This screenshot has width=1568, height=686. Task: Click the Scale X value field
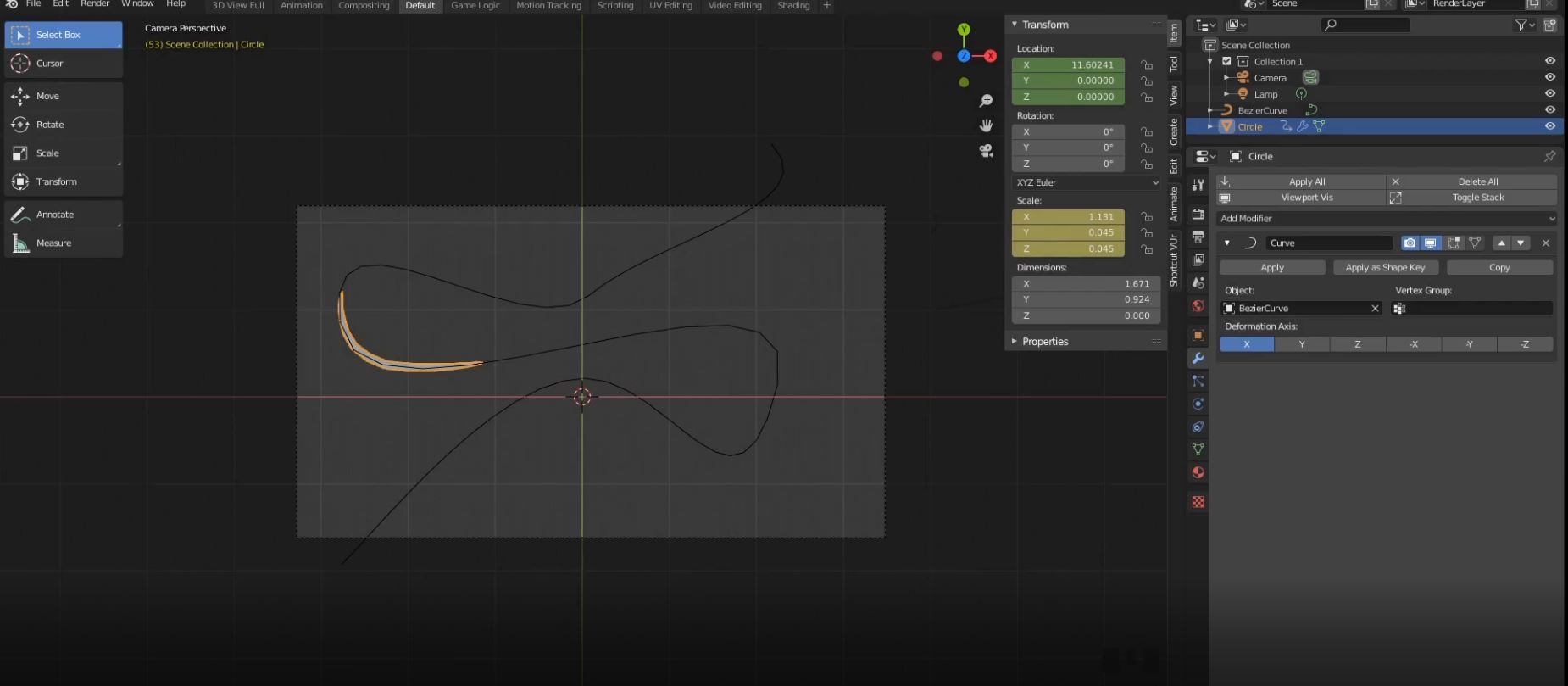(x=1068, y=217)
